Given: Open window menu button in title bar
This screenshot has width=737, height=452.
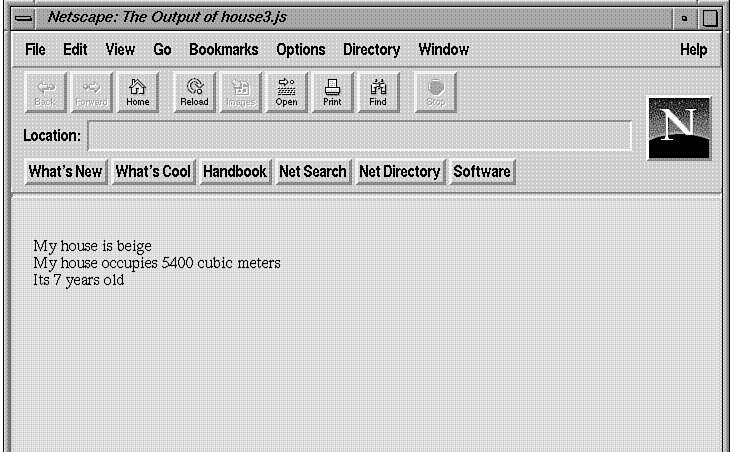Looking at the screenshot, I should 25,18.
